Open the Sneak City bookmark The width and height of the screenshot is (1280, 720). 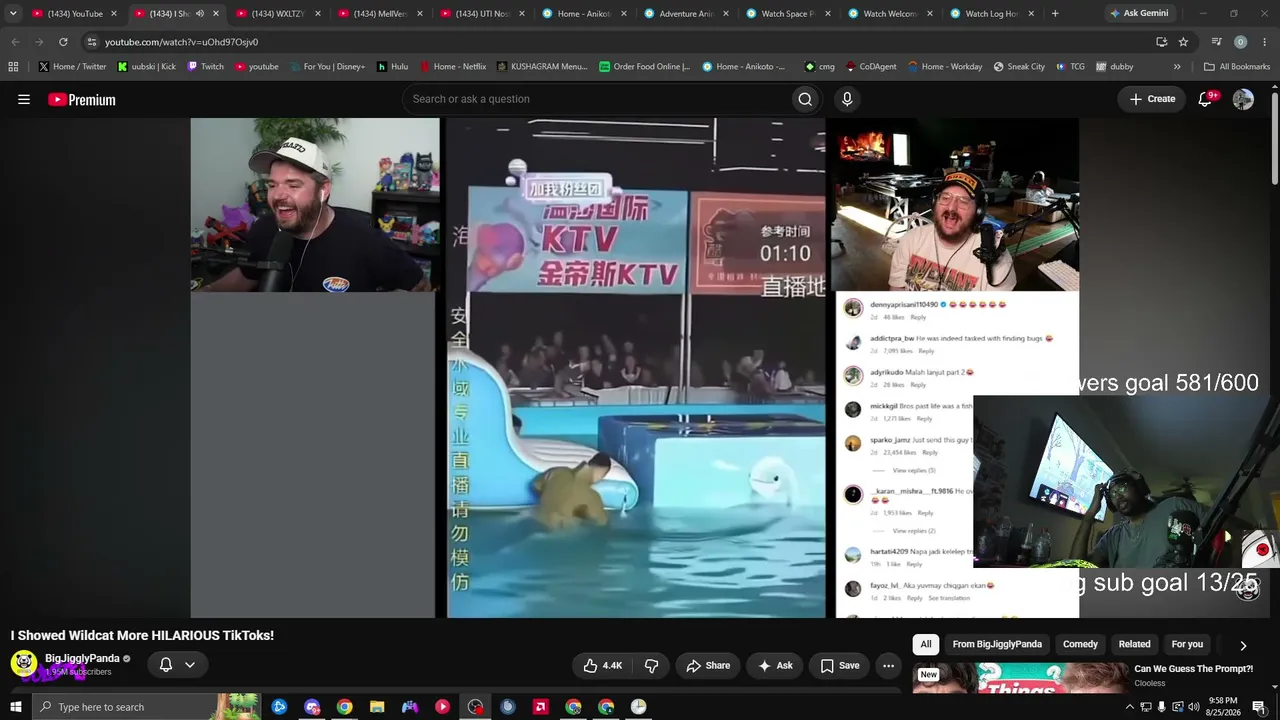pyautogui.click(x=1019, y=67)
